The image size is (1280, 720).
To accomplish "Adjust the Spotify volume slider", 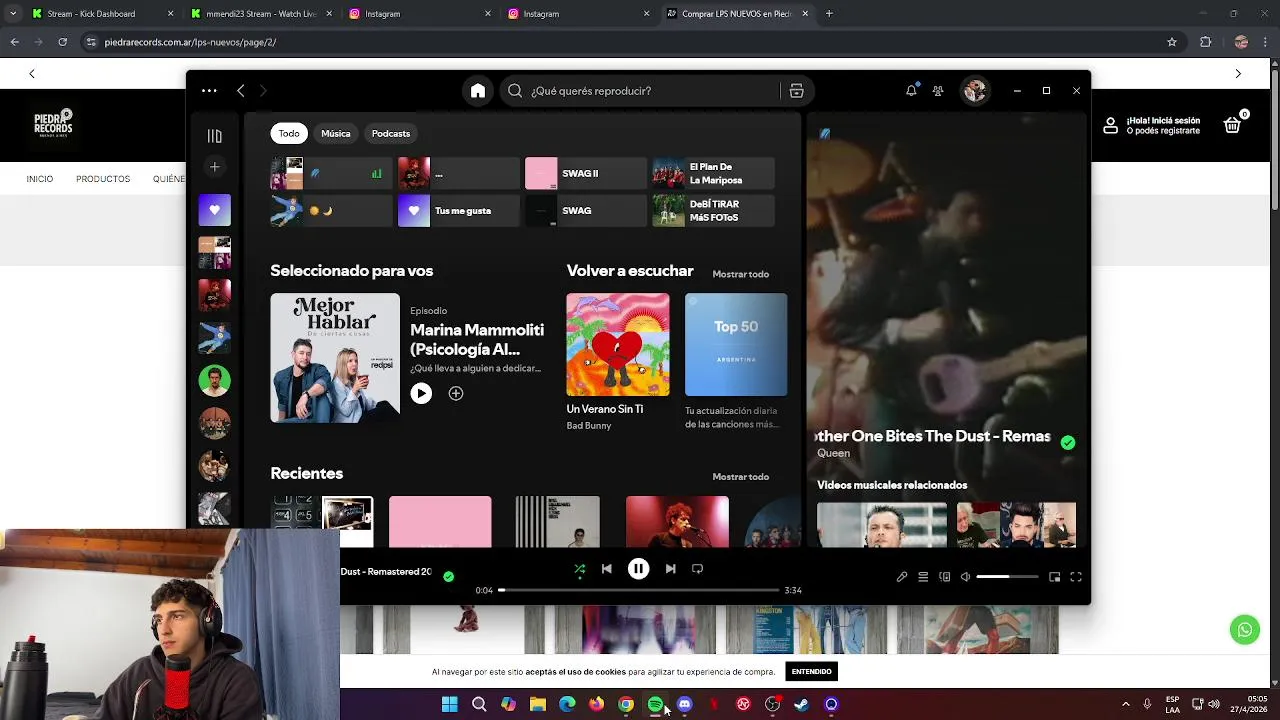I will (x=1007, y=577).
